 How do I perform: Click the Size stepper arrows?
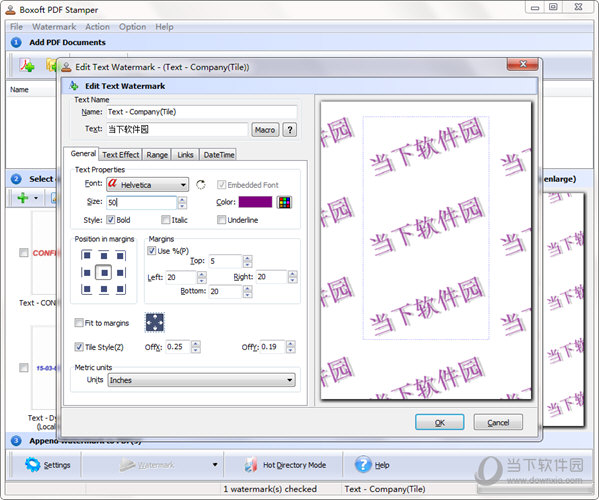pyautogui.click(x=183, y=202)
